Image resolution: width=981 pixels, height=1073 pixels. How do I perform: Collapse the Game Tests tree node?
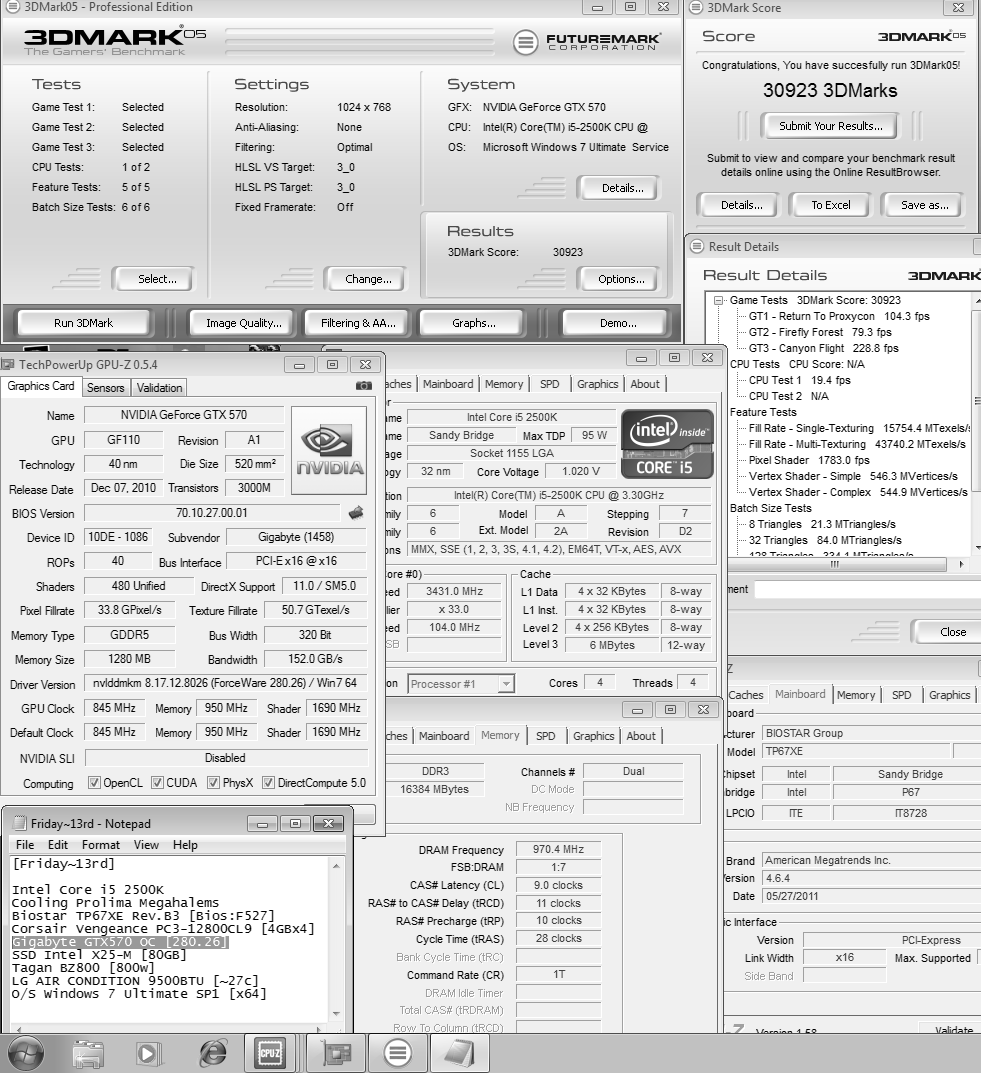click(718, 300)
